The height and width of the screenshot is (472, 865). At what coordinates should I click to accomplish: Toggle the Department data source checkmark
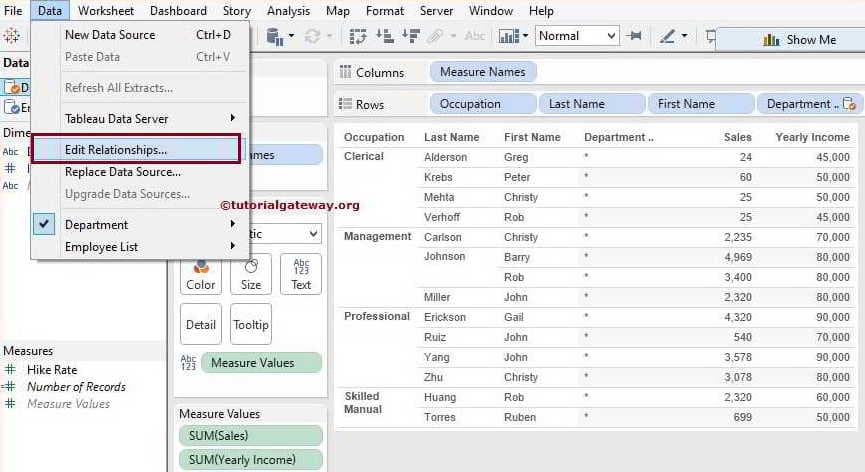[44, 224]
